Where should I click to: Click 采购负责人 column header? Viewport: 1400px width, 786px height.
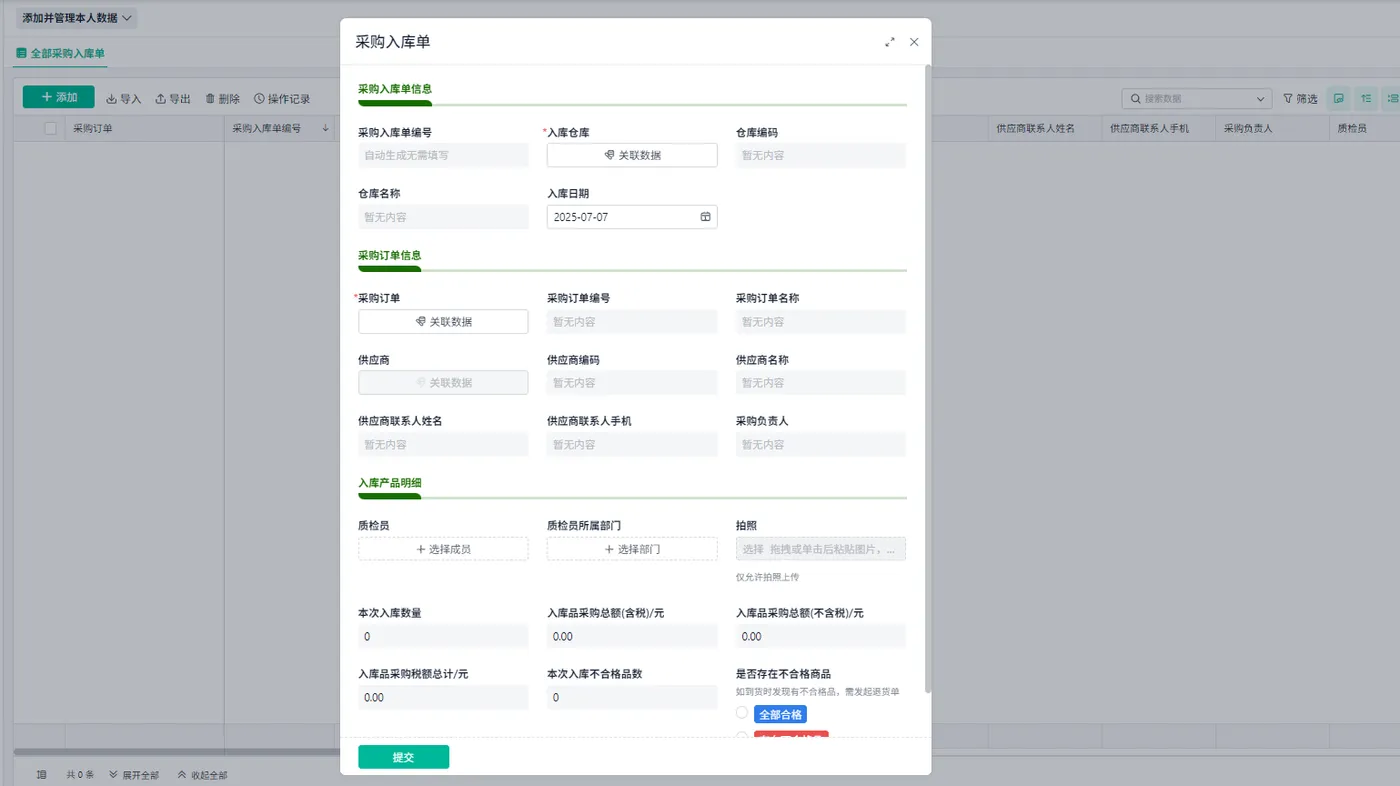[1273, 128]
